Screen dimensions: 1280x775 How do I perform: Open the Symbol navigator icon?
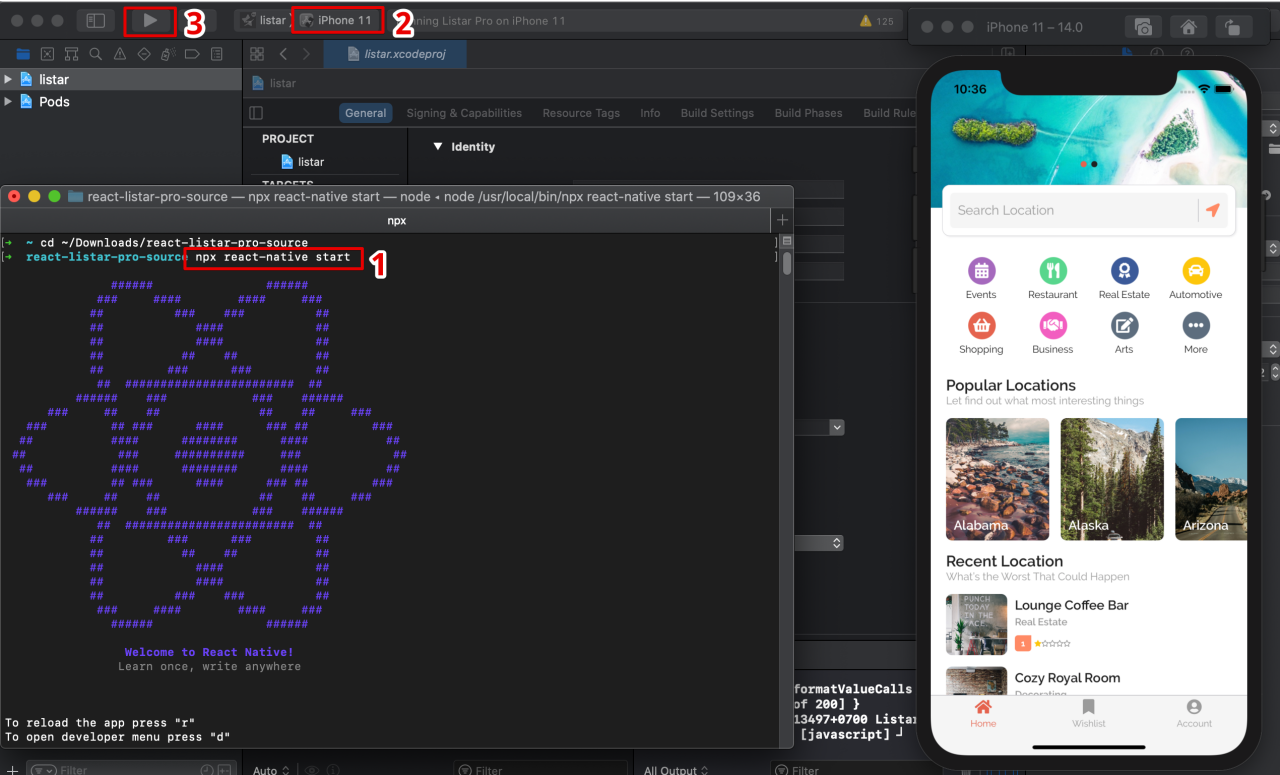click(71, 54)
